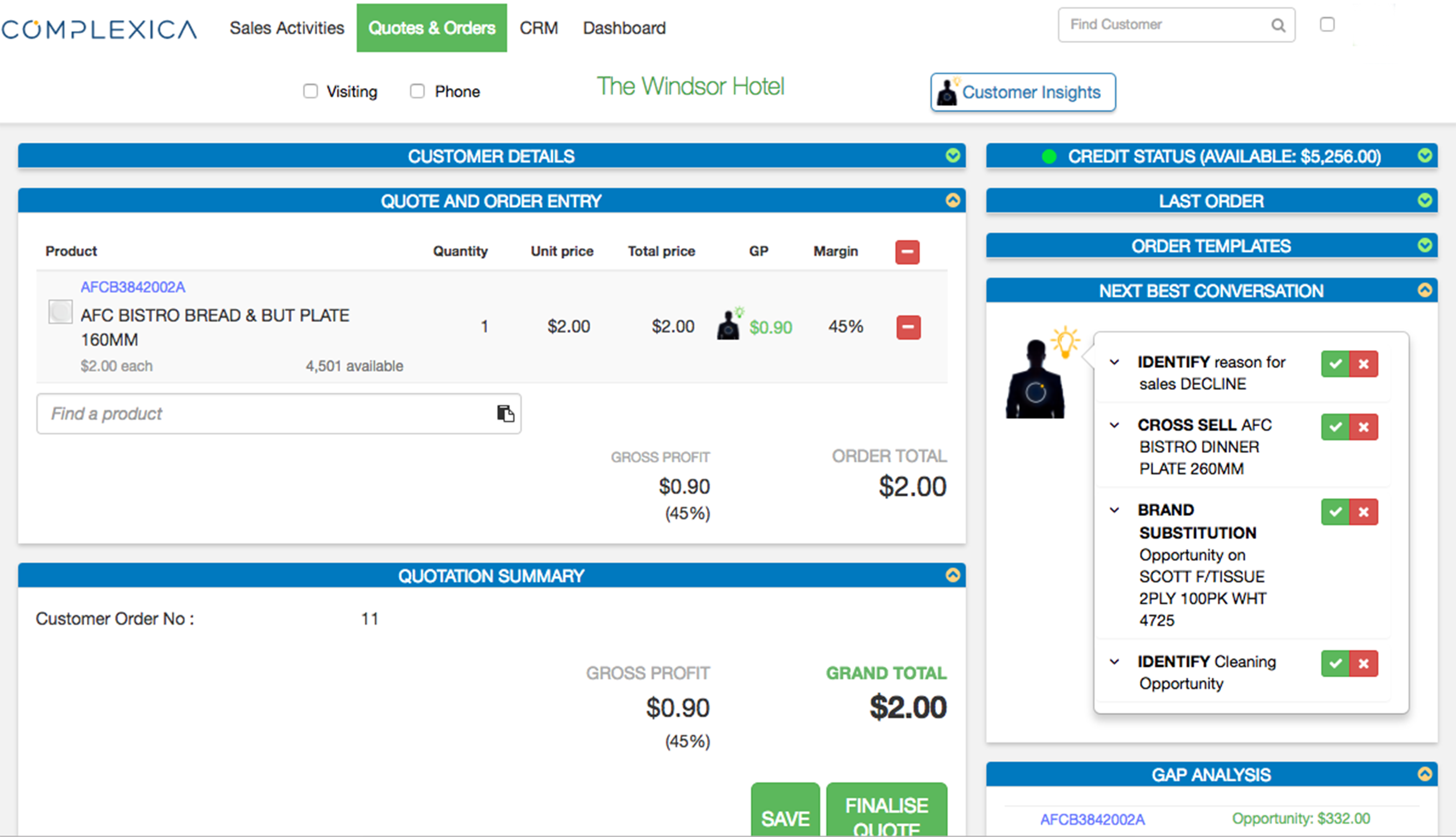Click the search magnifier in Find Customer
1456x837 pixels.
pos(1278,25)
